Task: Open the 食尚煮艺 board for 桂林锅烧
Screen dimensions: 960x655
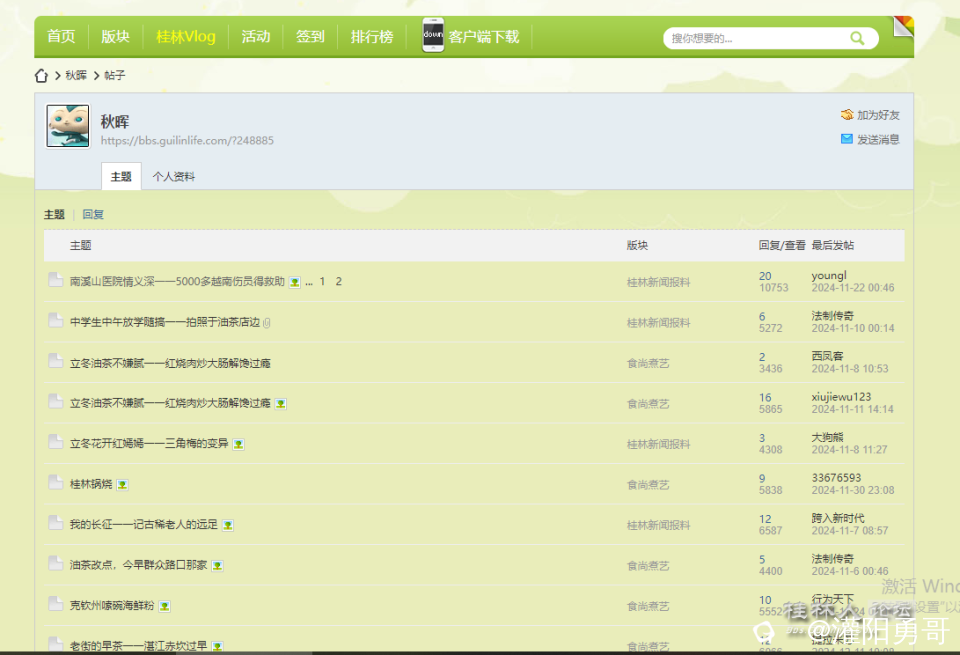Action: [x=647, y=485]
